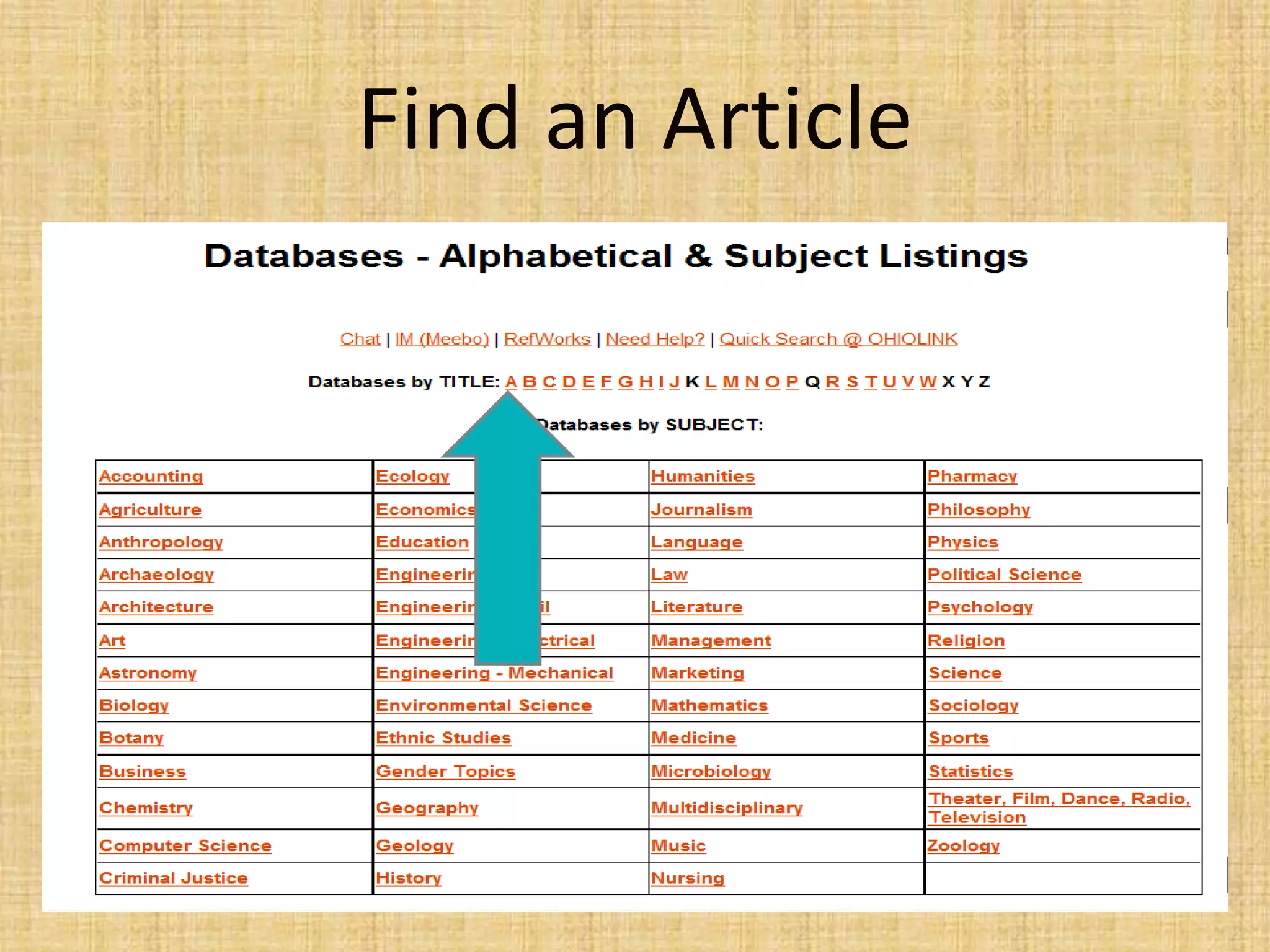Select the Management subject

pos(711,640)
